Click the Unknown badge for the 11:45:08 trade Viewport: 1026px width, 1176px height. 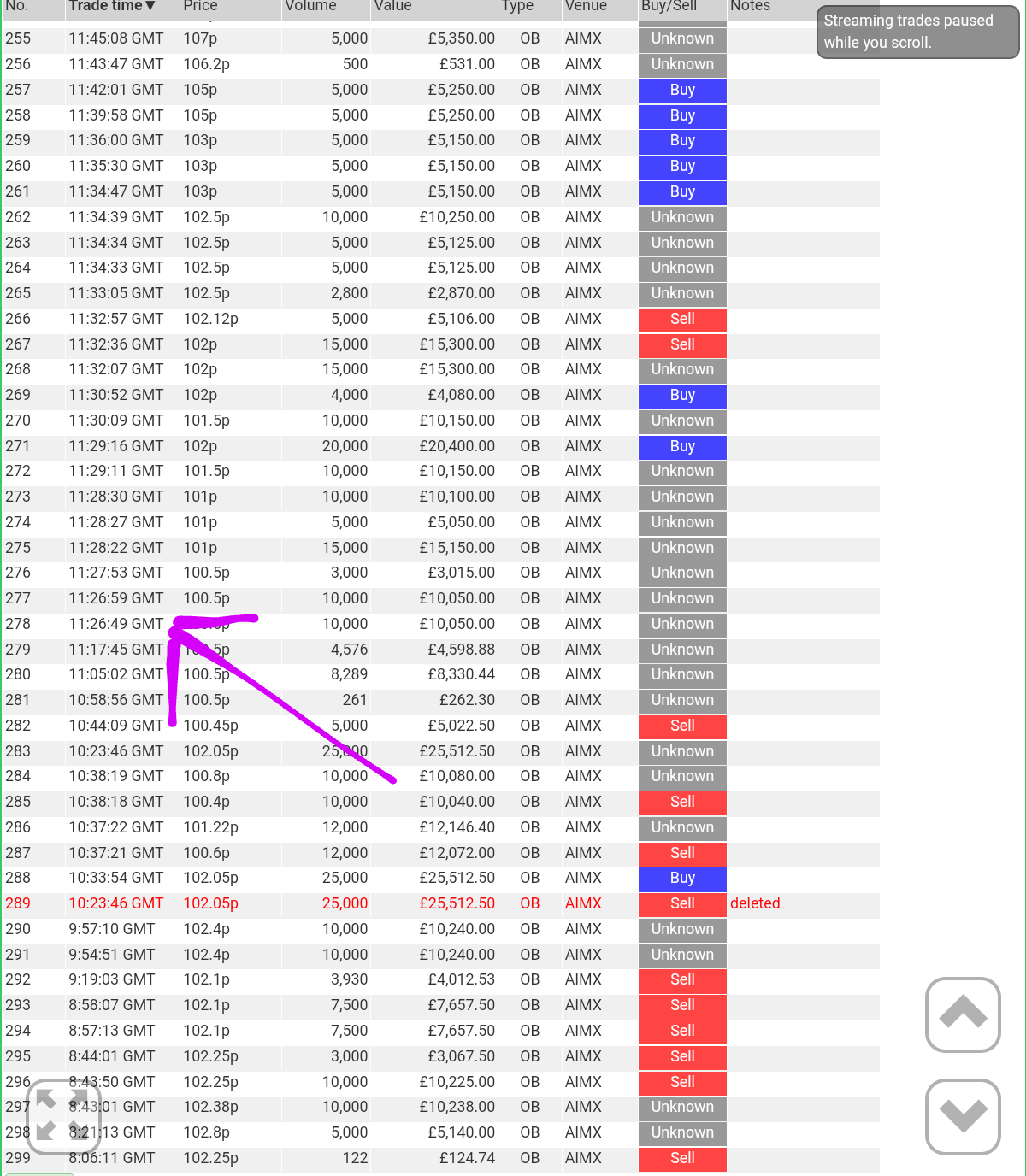click(x=682, y=38)
